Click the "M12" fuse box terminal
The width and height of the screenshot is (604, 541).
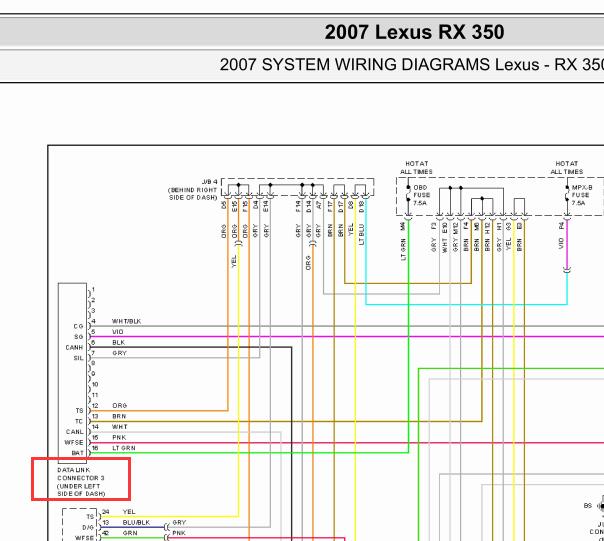[456, 228]
